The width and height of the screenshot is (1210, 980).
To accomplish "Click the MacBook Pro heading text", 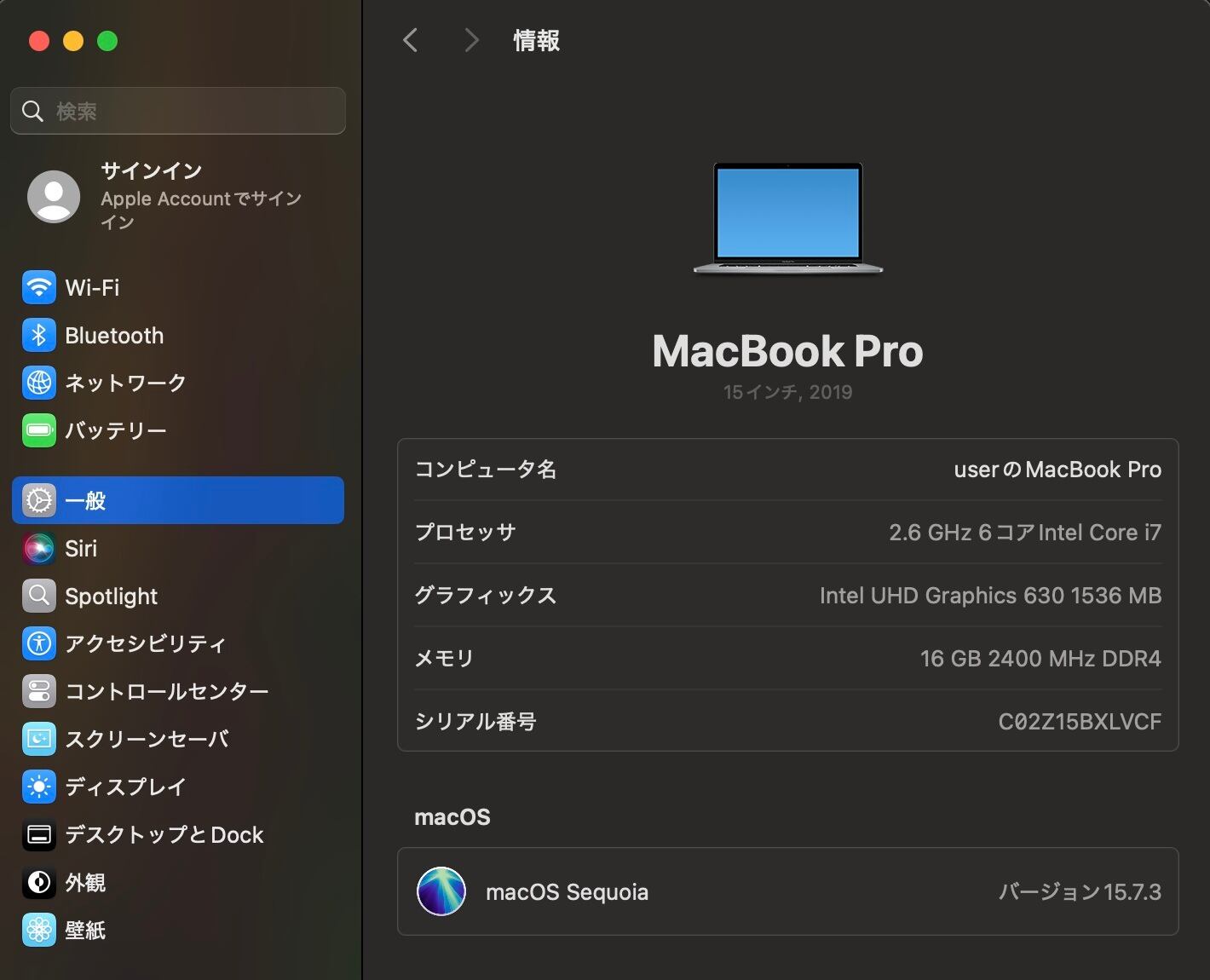I will point(787,351).
